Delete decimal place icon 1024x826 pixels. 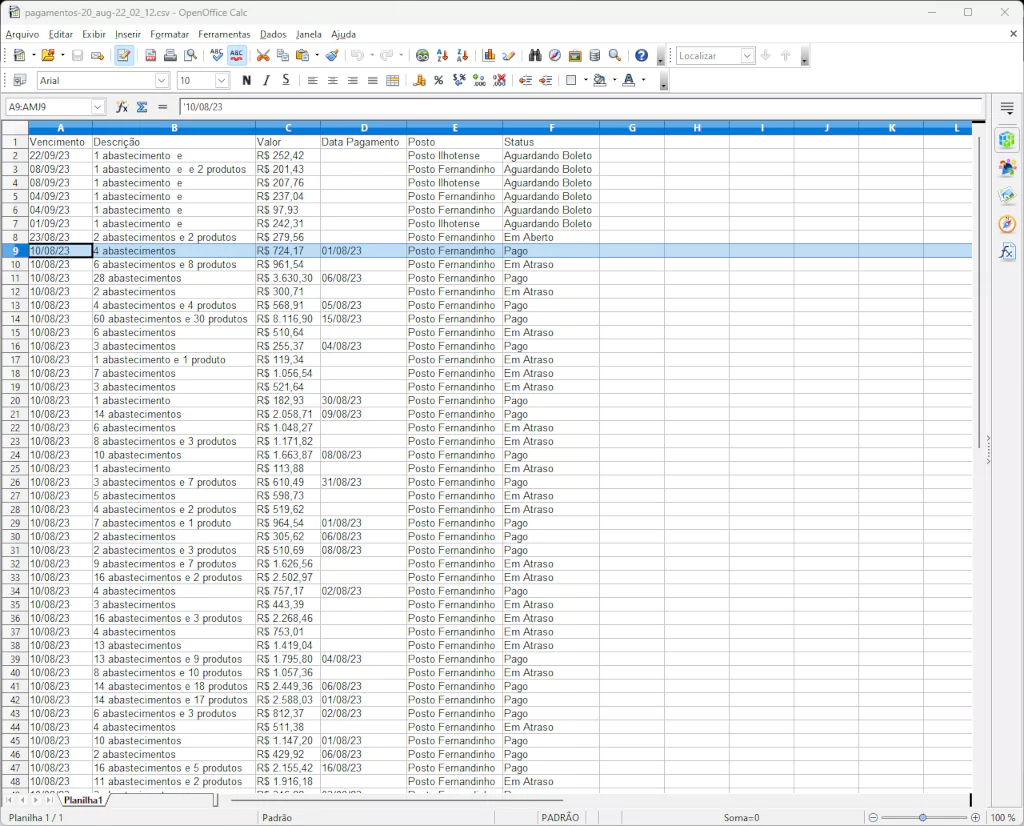[x=500, y=80]
